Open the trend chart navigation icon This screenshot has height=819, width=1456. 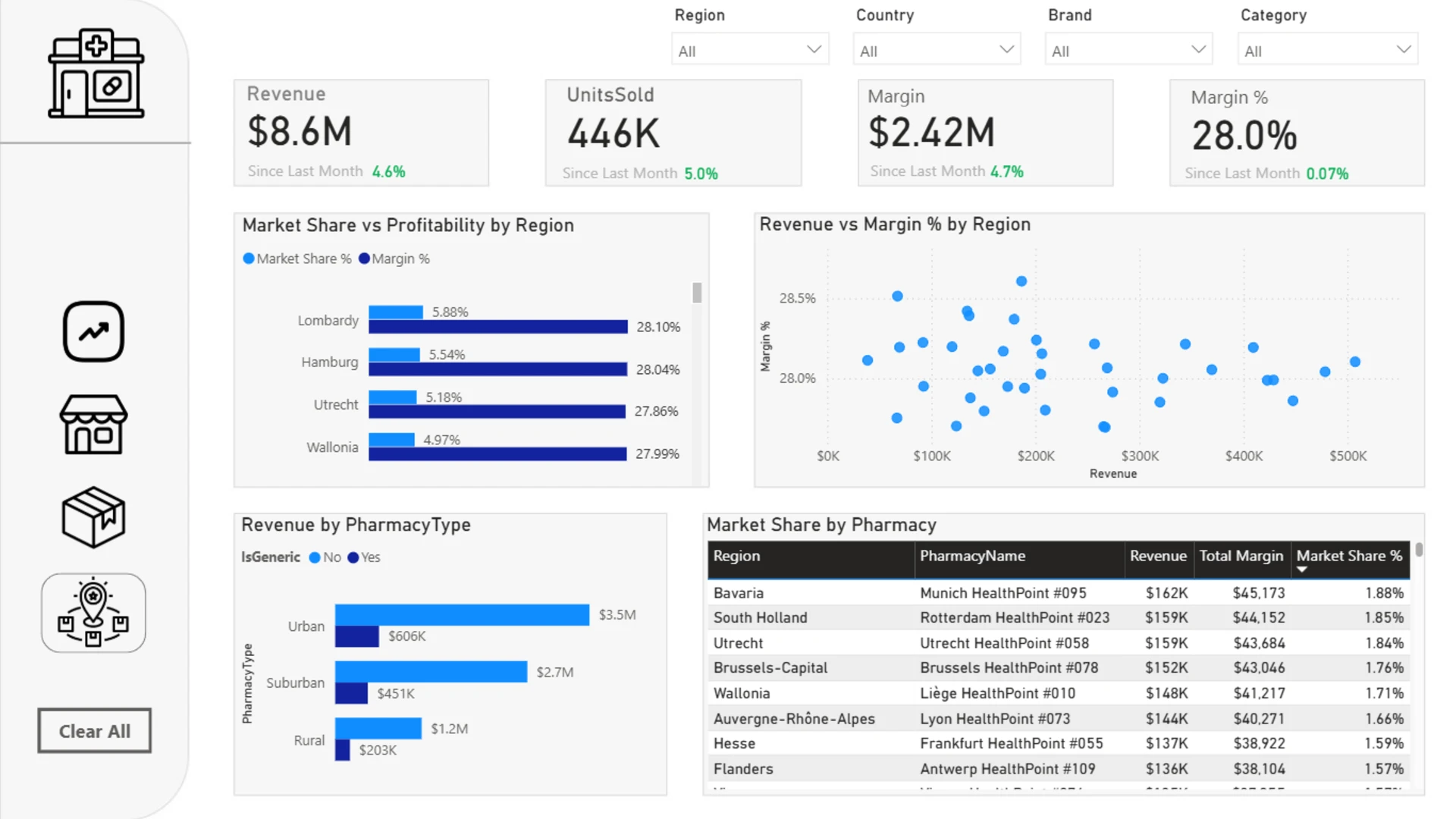(93, 331)
